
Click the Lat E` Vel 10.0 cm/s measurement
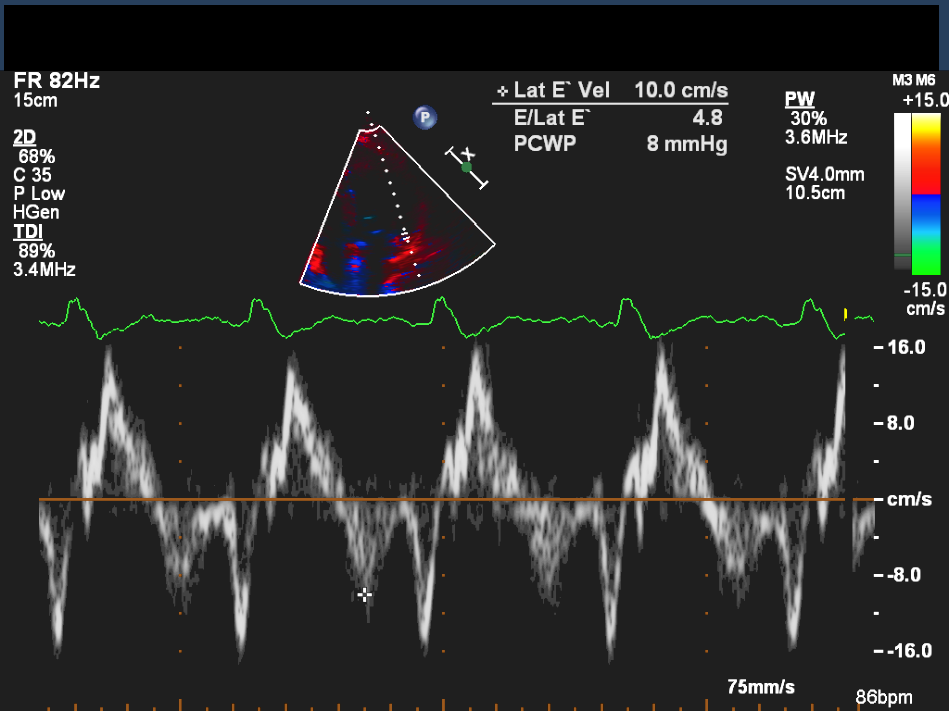(x=611, y=91)
